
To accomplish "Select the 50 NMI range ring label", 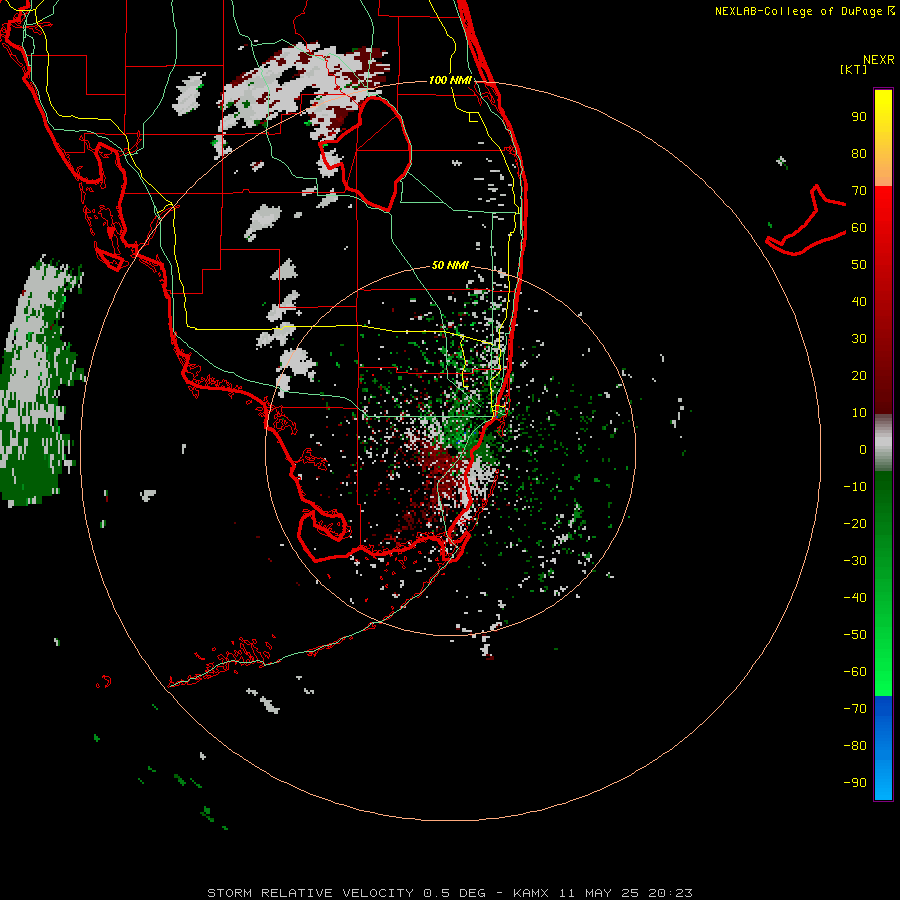I will click(x=450, y=265).
